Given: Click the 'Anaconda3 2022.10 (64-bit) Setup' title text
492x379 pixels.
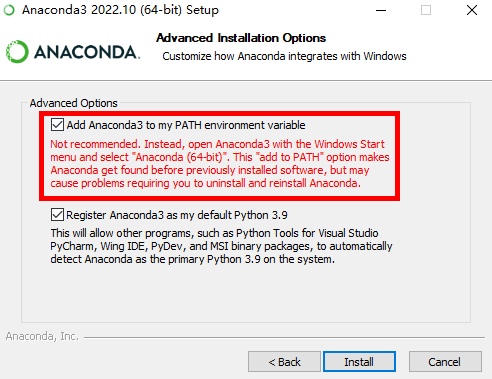Looking at the screenshot, I should point(120,10).
